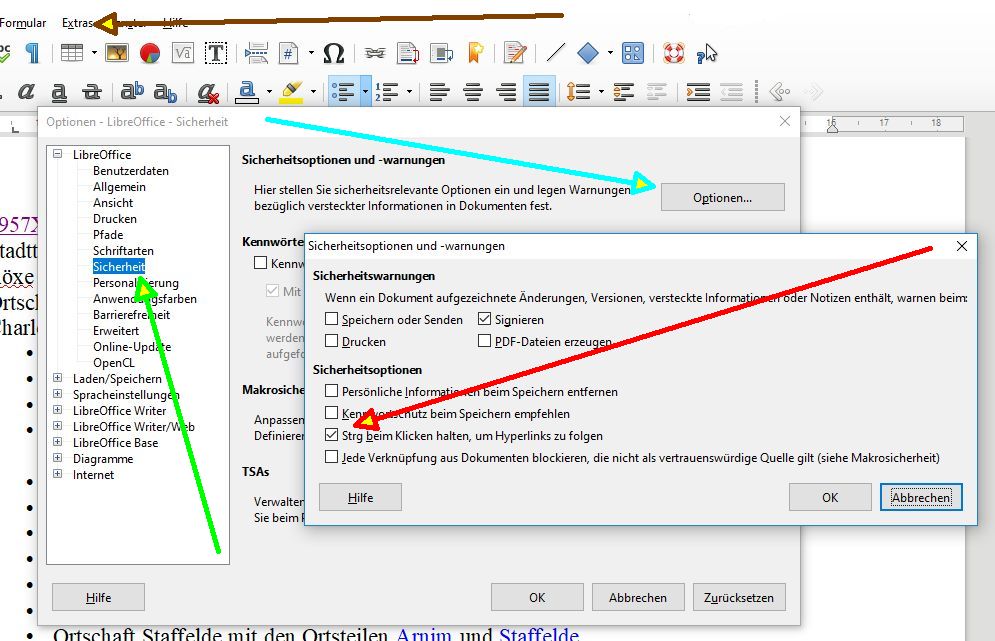Enable the 'Drucken' warning checkbox

(x=331, y=341)
